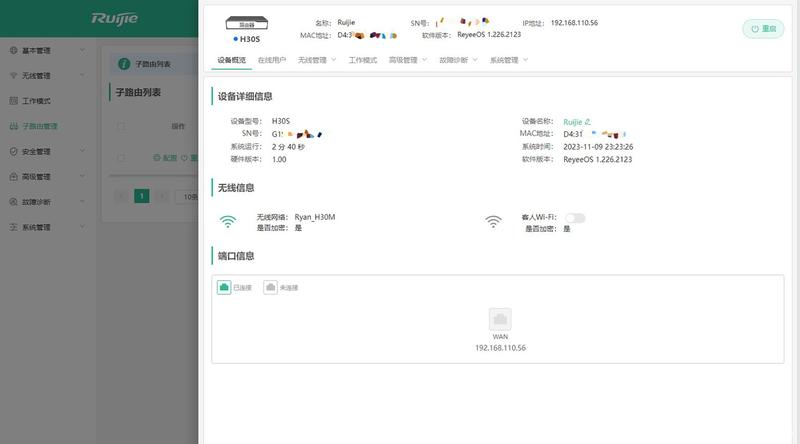
Task: Switch to the 在线用户 tab
Action: point(271,60)
